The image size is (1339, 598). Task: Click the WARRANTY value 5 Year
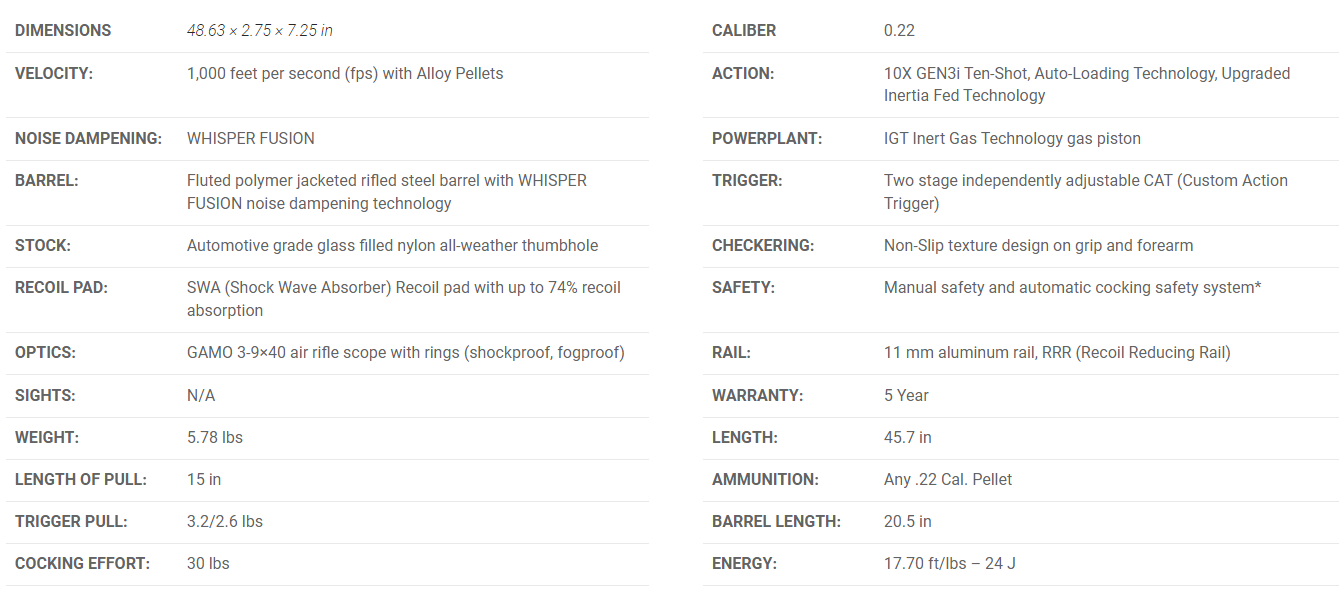click(906, 396)
